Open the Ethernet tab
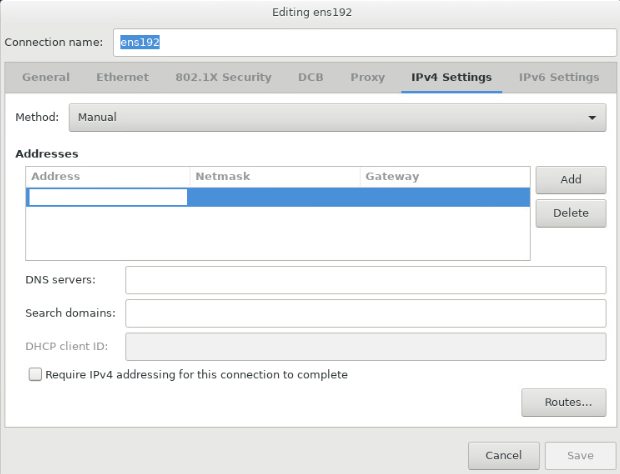 (123, 77)
